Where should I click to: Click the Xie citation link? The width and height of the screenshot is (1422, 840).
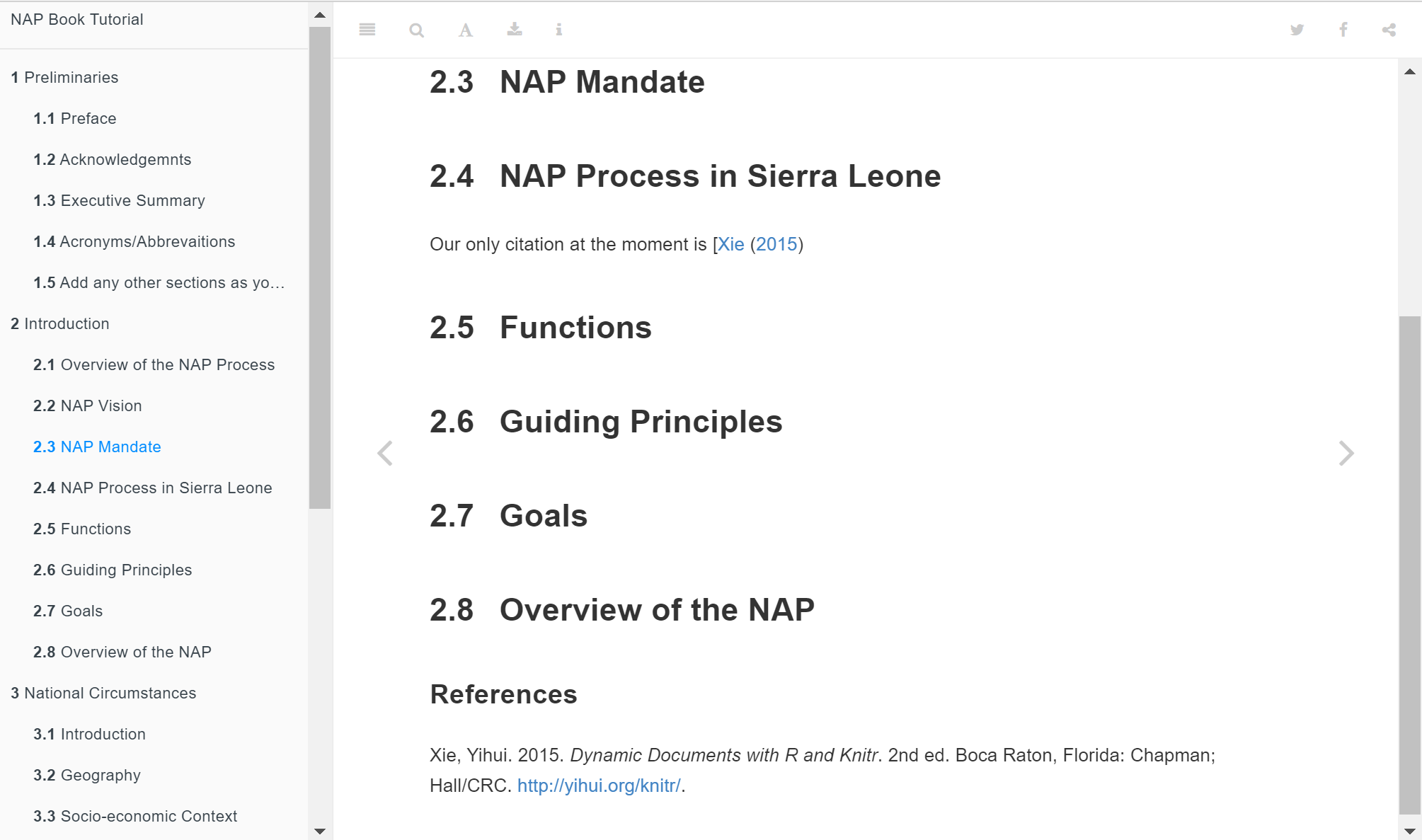(730, 244)
